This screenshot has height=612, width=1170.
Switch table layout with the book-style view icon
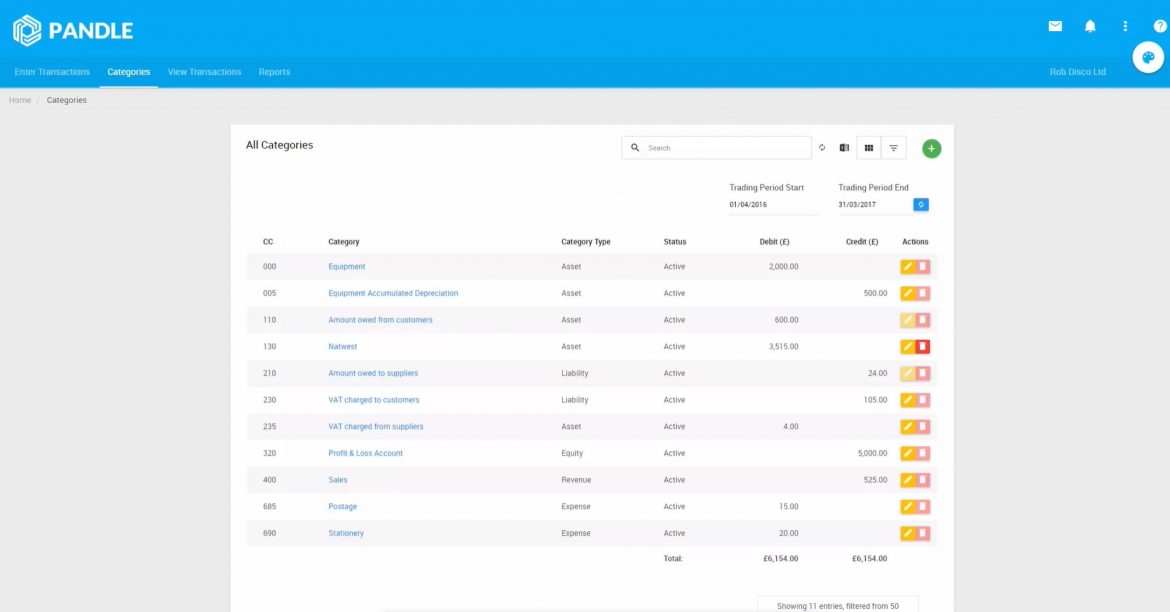pyautogui.click(x=844, y=147)
